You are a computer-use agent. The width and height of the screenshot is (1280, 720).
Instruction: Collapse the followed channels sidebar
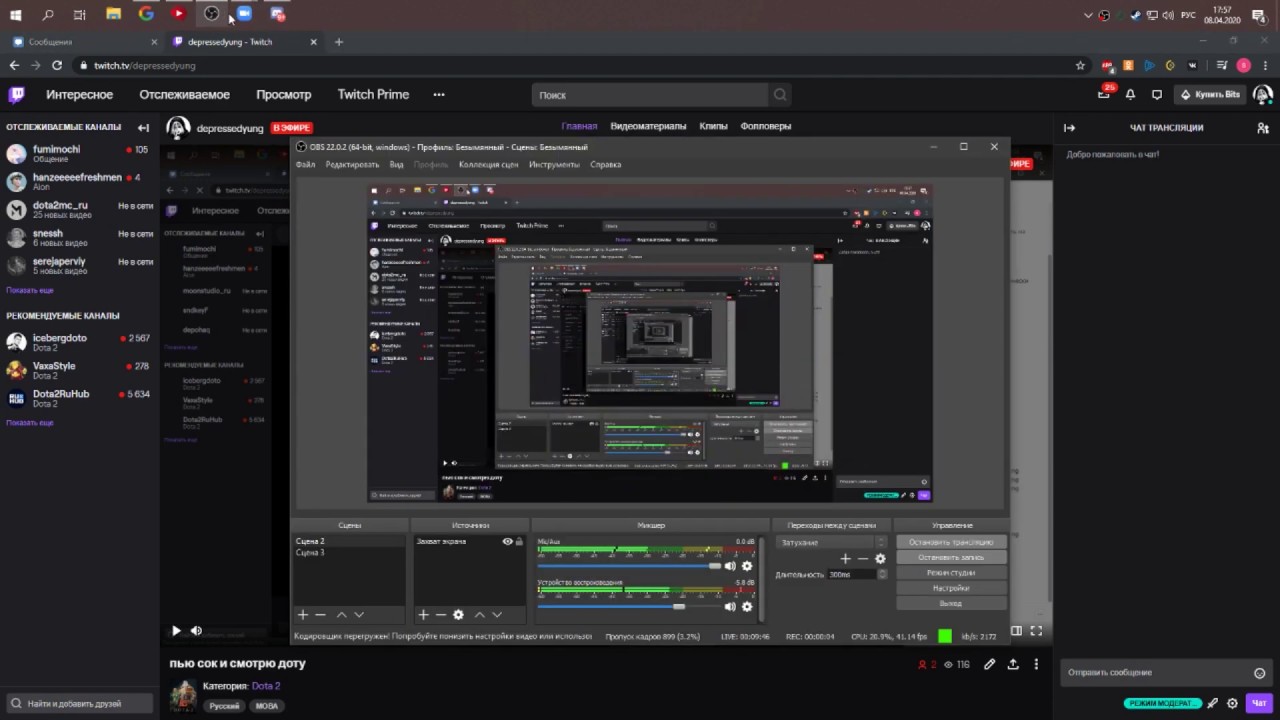pyautogui.click(x=143, y=127)
